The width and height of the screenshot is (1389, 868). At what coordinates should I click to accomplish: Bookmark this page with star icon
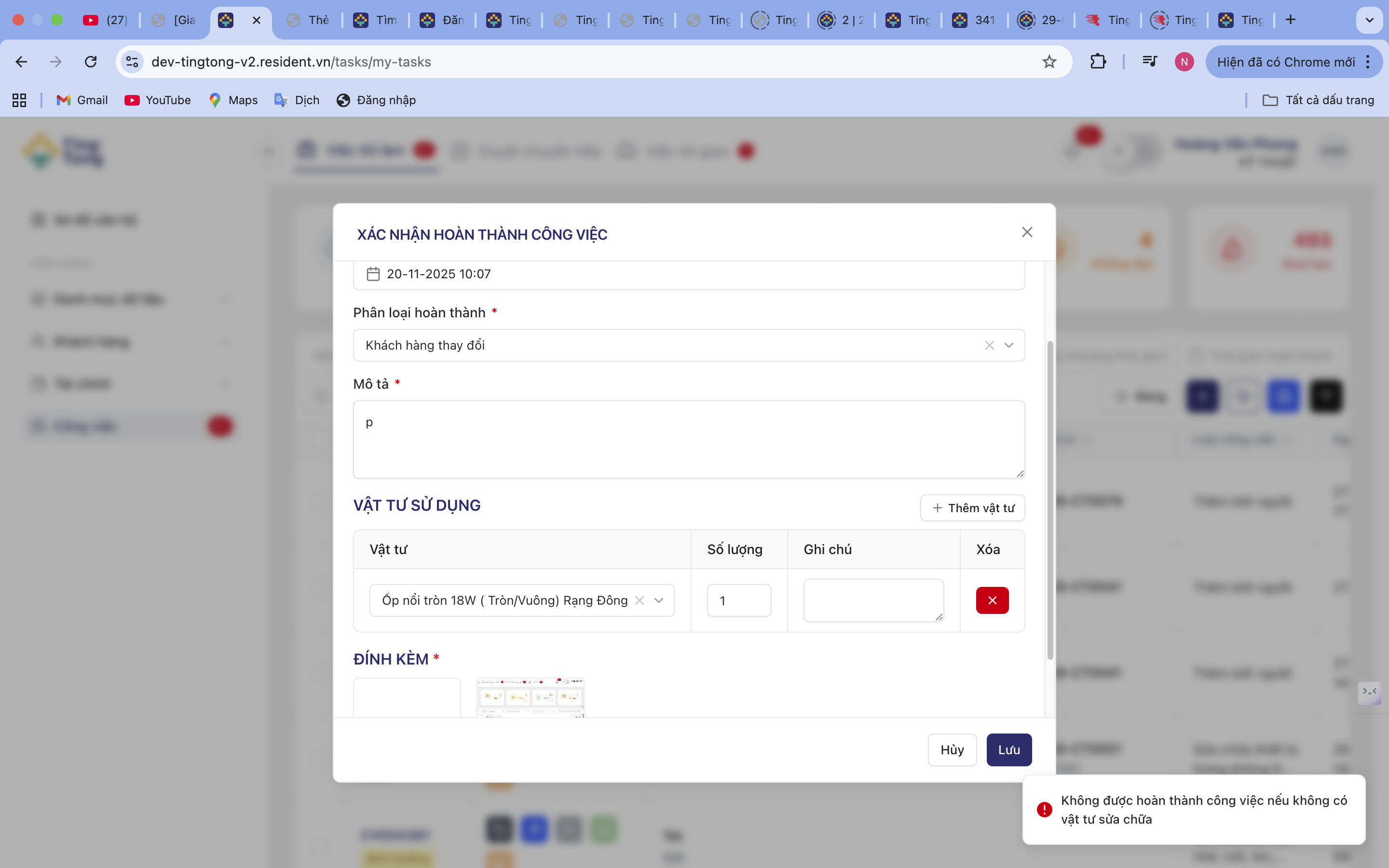(1049, 61)
